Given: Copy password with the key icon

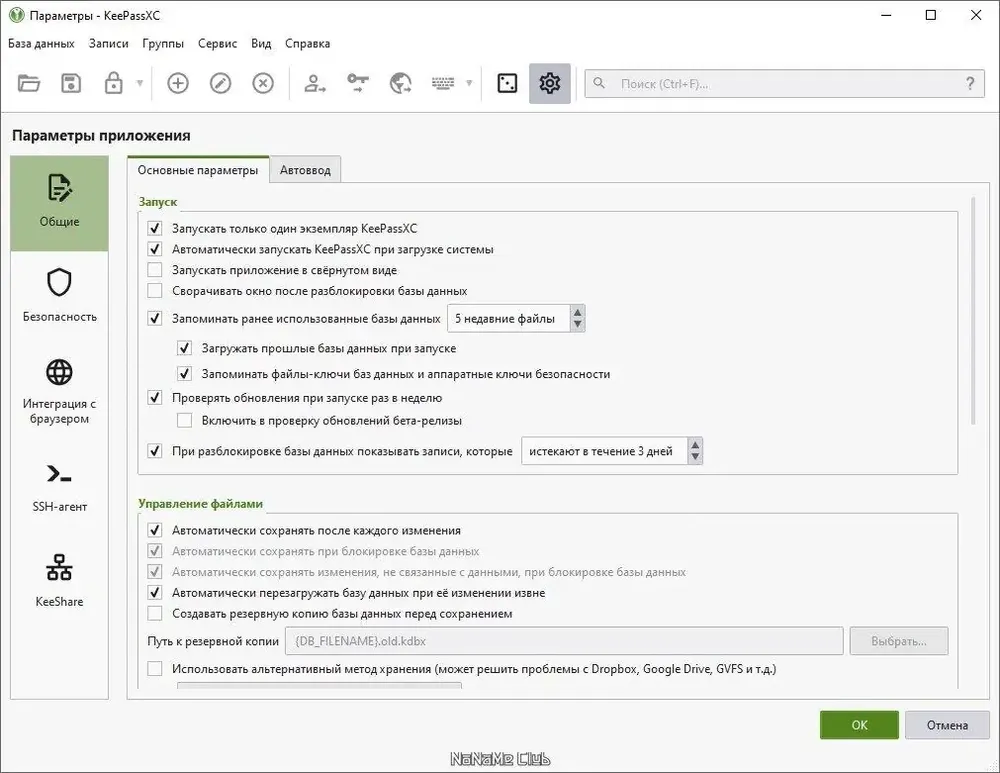Looking at the screenshot, I should [x=358, y=84].
